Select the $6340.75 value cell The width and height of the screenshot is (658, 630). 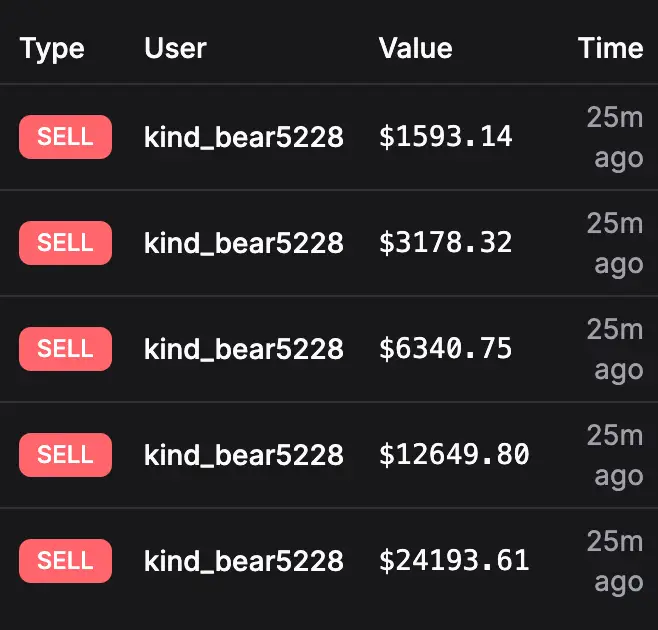446,349
